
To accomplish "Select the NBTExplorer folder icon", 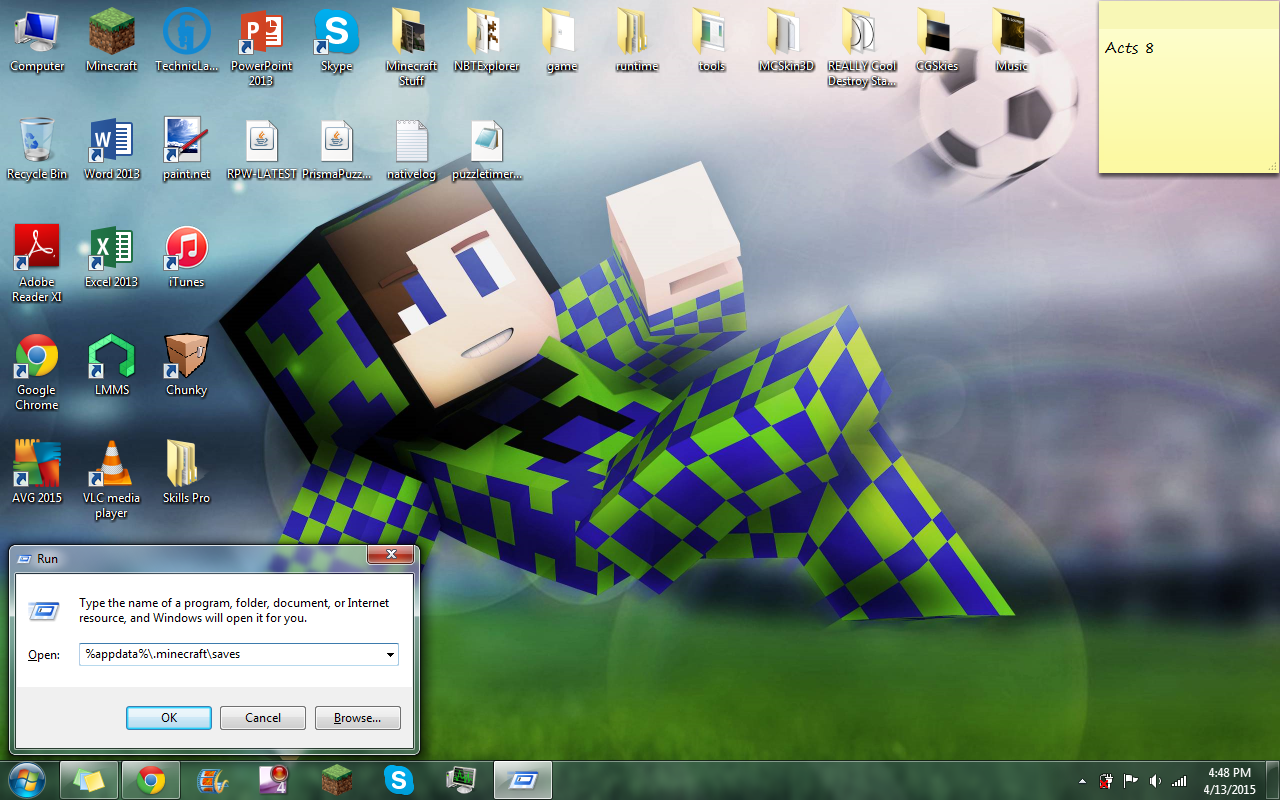I will tap(486, 40).
